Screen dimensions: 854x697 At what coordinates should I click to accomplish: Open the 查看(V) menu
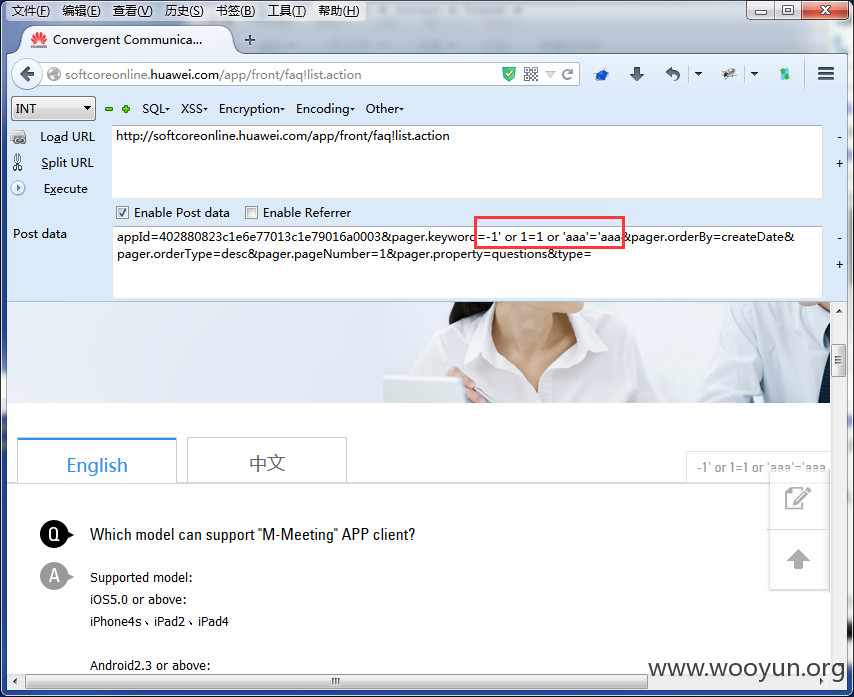pos(132,11)
